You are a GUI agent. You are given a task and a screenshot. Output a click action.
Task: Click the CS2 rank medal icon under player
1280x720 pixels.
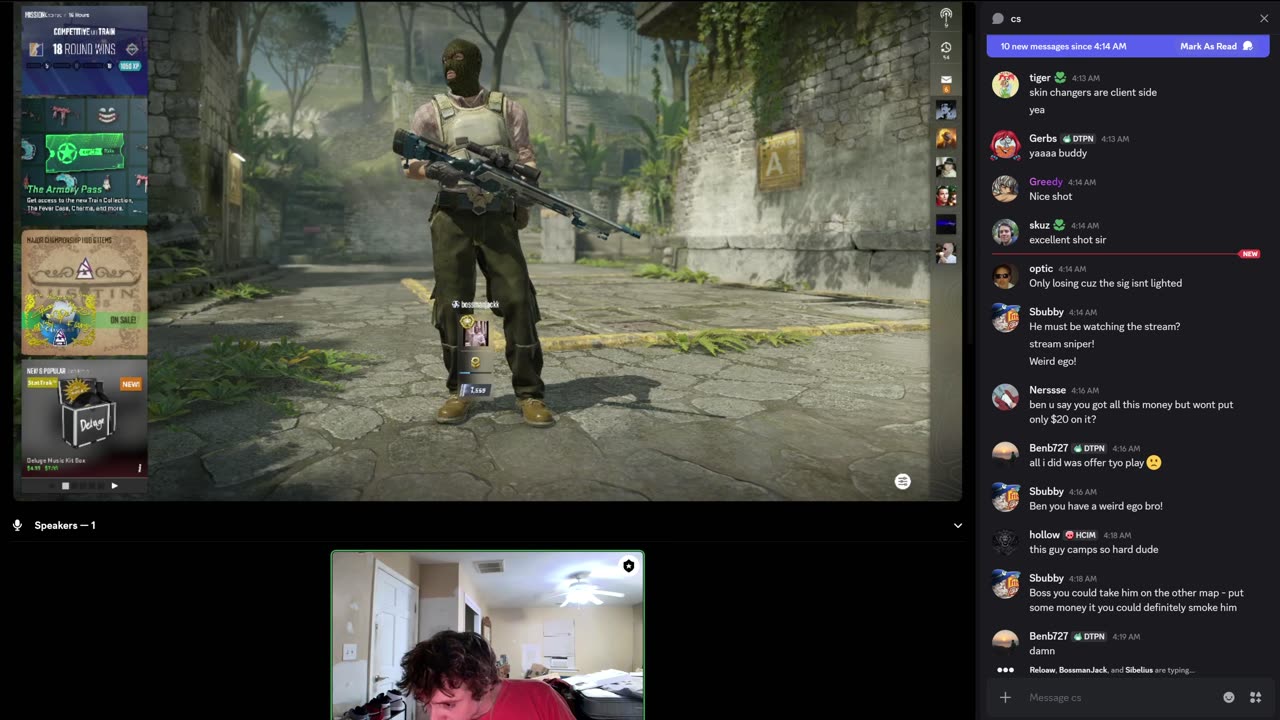(x=475, y=362)
